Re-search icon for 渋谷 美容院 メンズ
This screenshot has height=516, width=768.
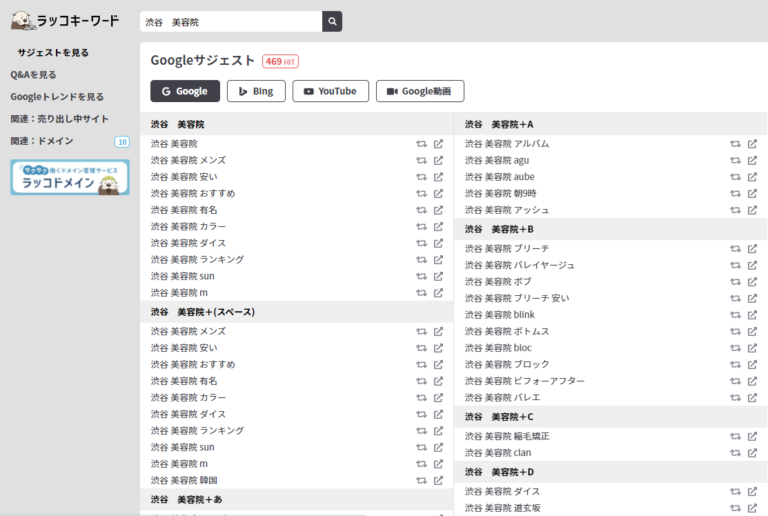click(x=422, y=160)
